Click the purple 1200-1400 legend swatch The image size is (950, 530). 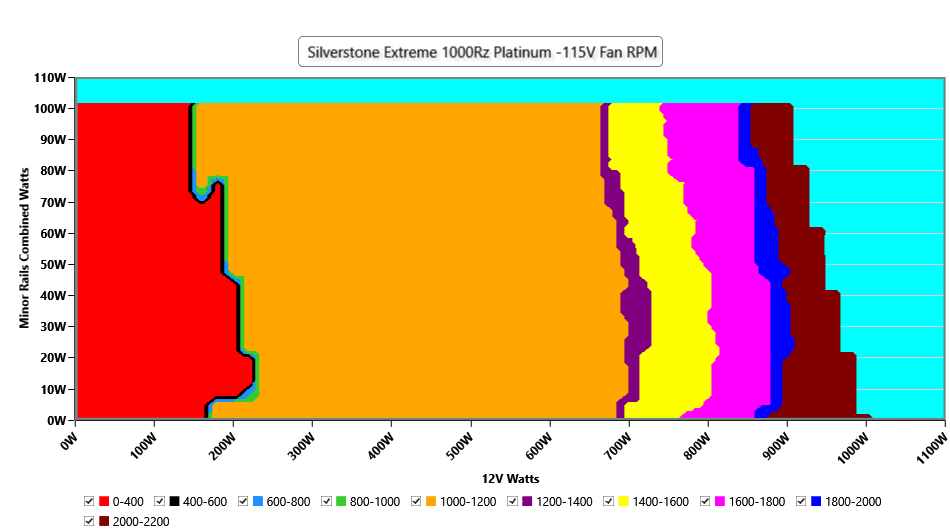pyautogui.click(x=528, y=502)
